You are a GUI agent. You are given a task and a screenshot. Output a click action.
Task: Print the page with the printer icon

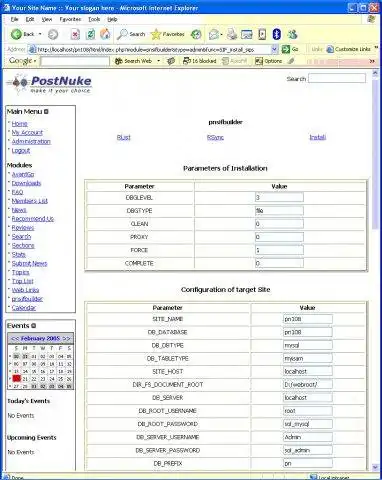(x=232, y=34)
